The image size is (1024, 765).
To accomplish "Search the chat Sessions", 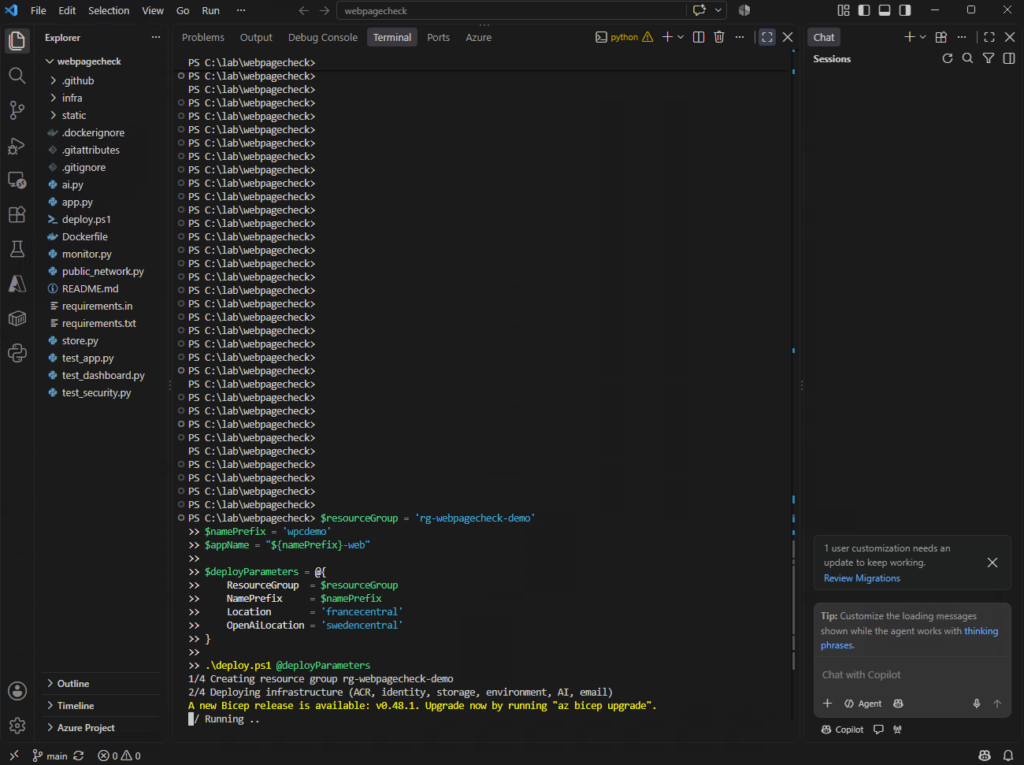I will (x=967, y=59).
